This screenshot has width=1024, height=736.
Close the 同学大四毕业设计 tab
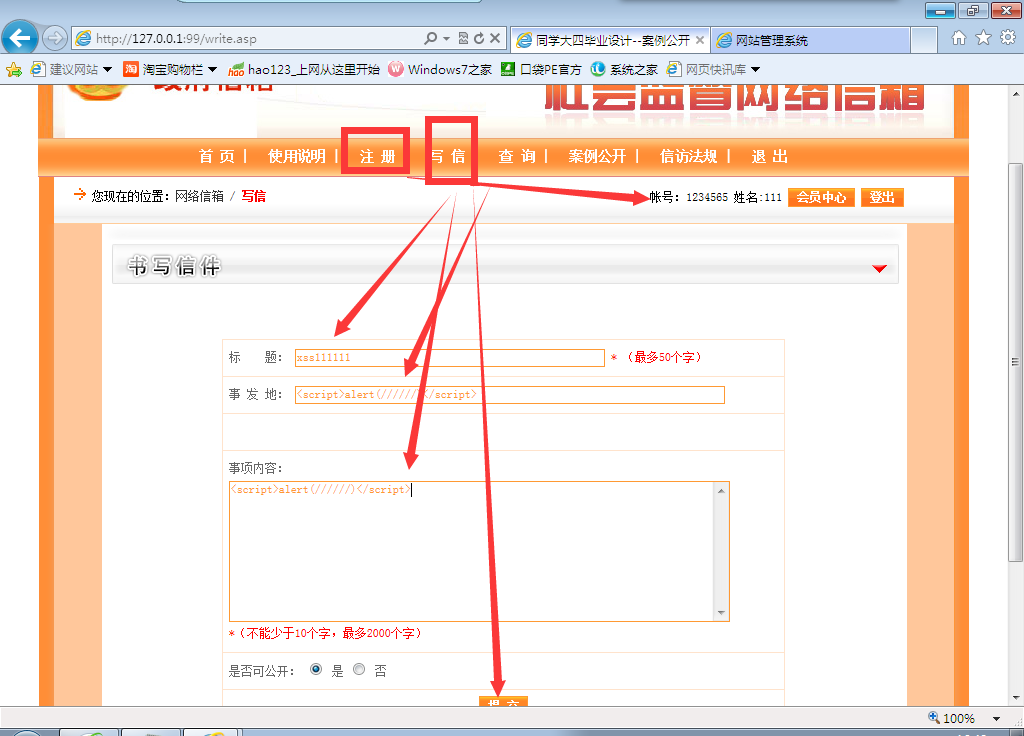(x=700, y=40)
